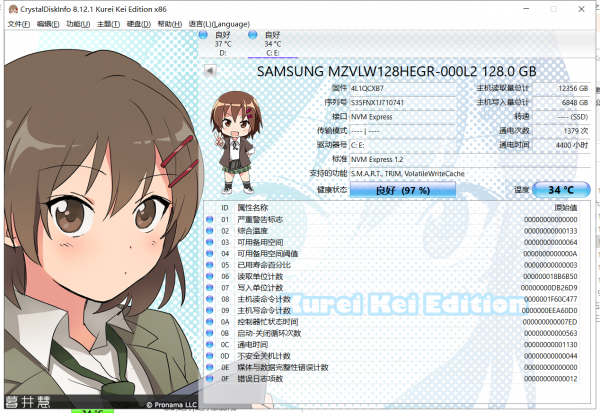The image size is (600, 413).
Task: Click status orb of attribute 0D 不安全关机计数
Action: [x=209, y=356]
